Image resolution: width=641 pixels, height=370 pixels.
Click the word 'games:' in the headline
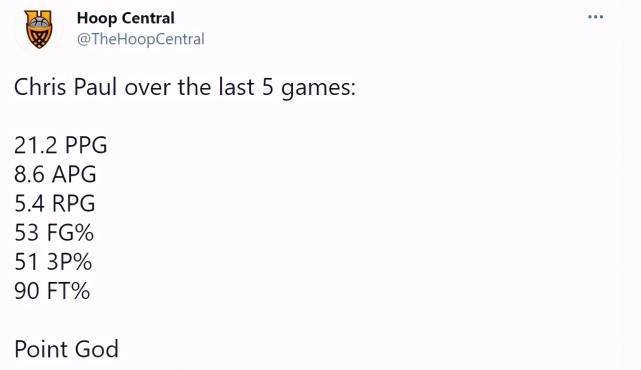pos(318,89)
